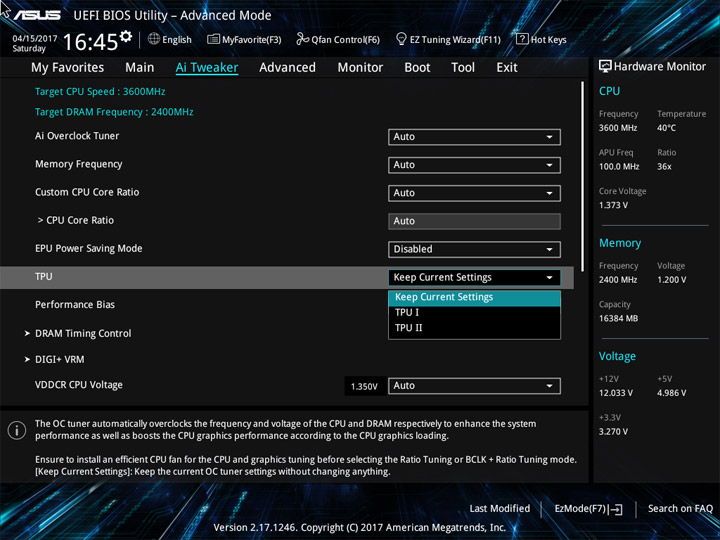This screenshot has width=720, height=540.
Task: Choose TPU I option
Action: pos(474,313)
